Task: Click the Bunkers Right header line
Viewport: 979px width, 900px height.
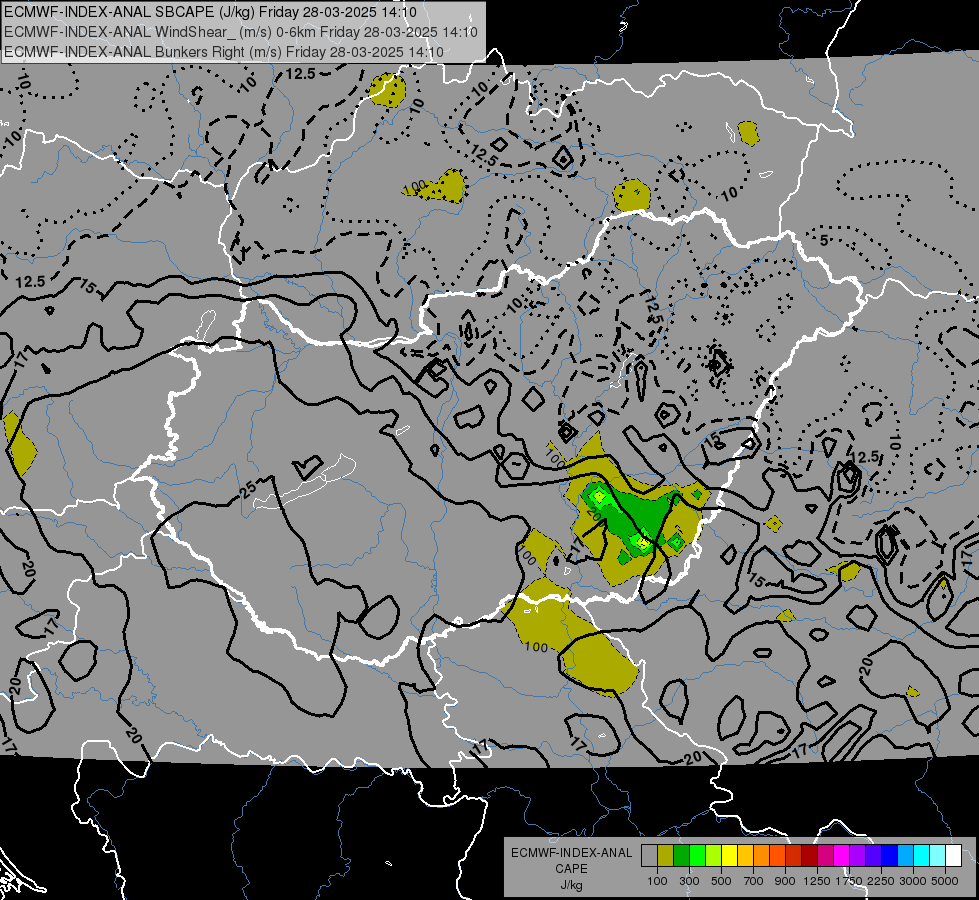Action: 224,52
